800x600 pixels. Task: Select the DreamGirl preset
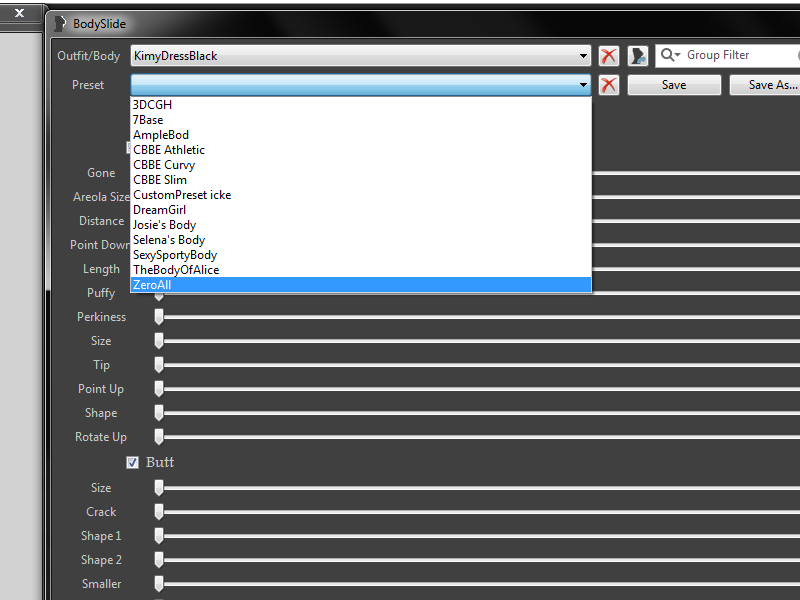[x=361, y=210]
